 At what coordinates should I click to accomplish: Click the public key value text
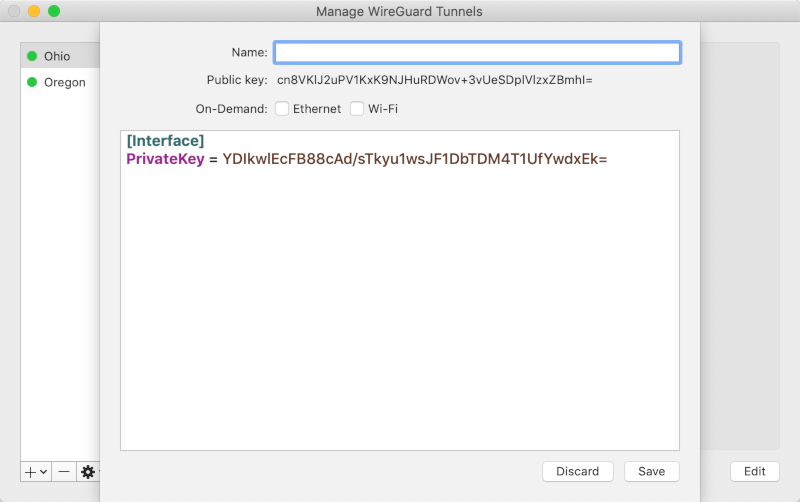(435, 80)
